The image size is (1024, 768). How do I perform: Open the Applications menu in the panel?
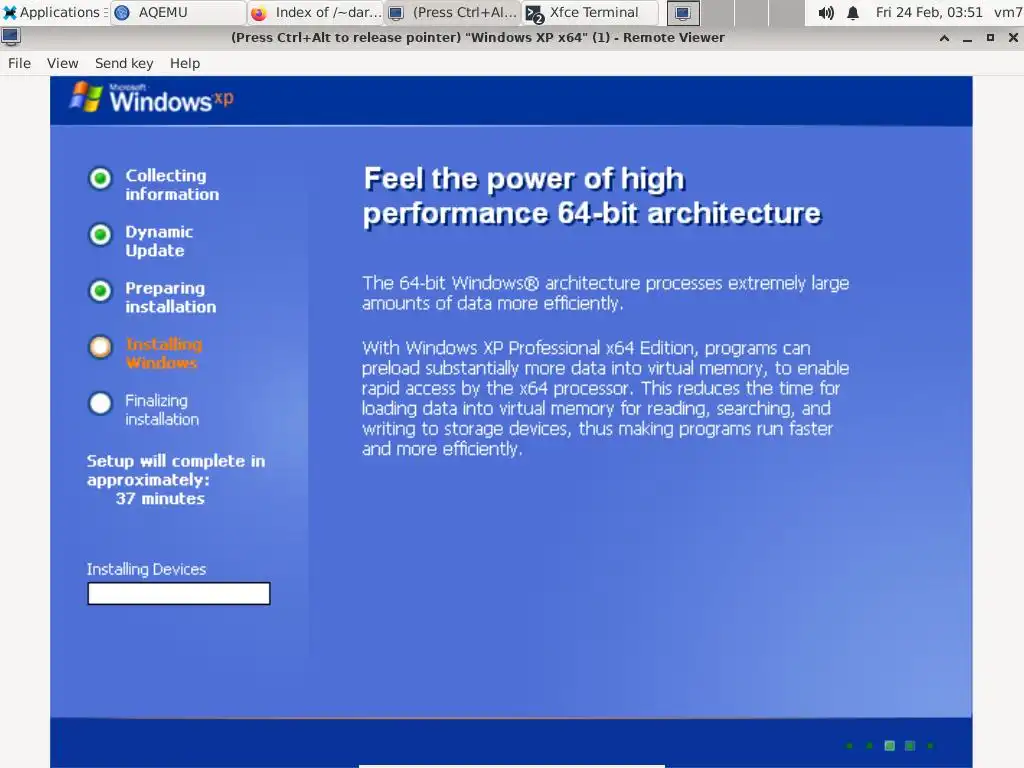pos(54,12)
